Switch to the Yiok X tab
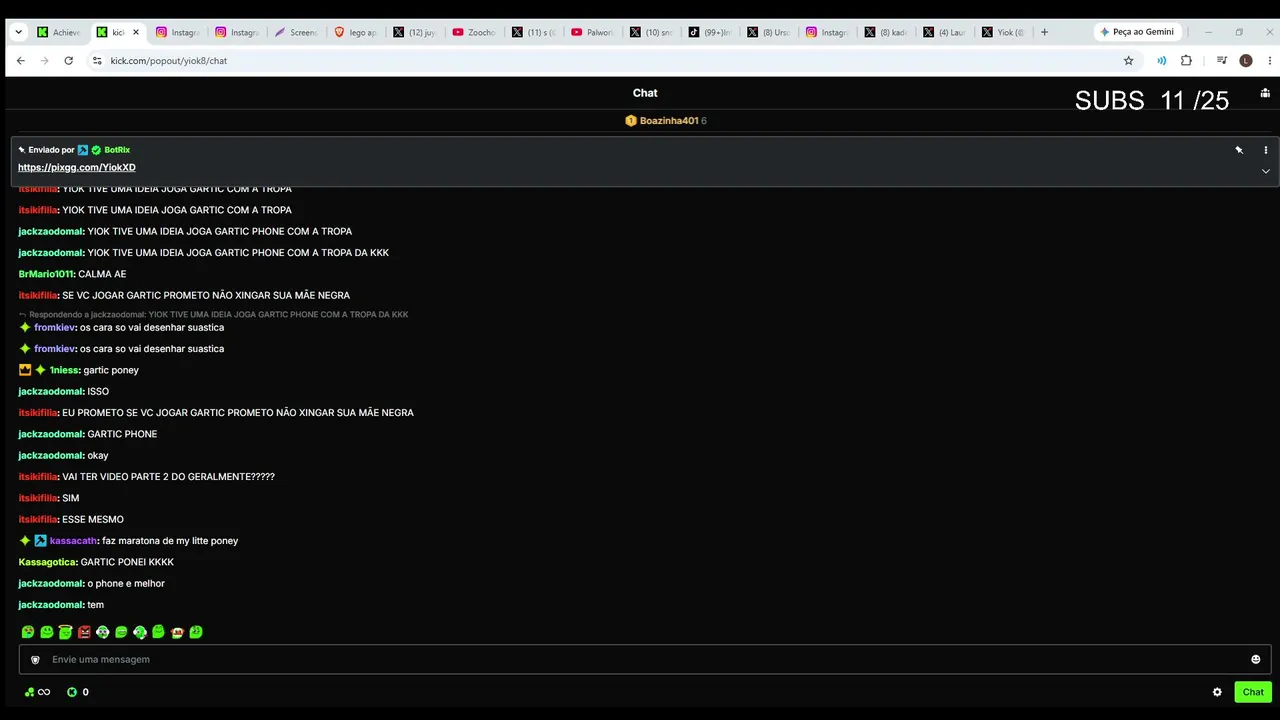 [1003, 32]
